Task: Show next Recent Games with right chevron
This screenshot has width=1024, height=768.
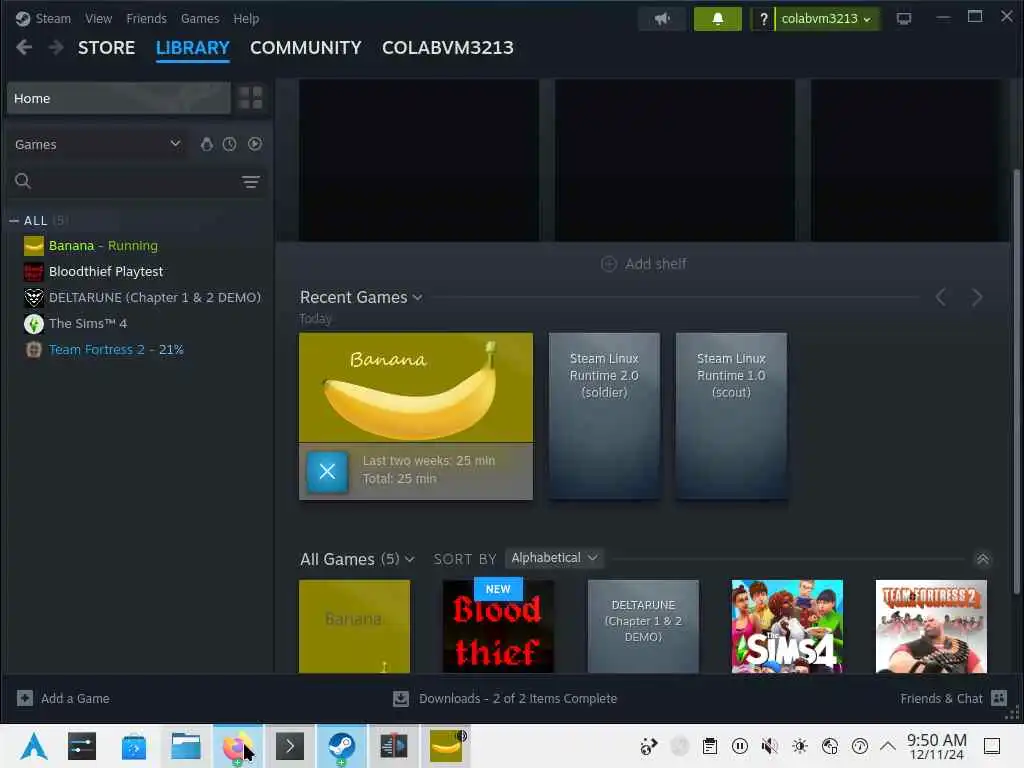Action: click(976, 298)
